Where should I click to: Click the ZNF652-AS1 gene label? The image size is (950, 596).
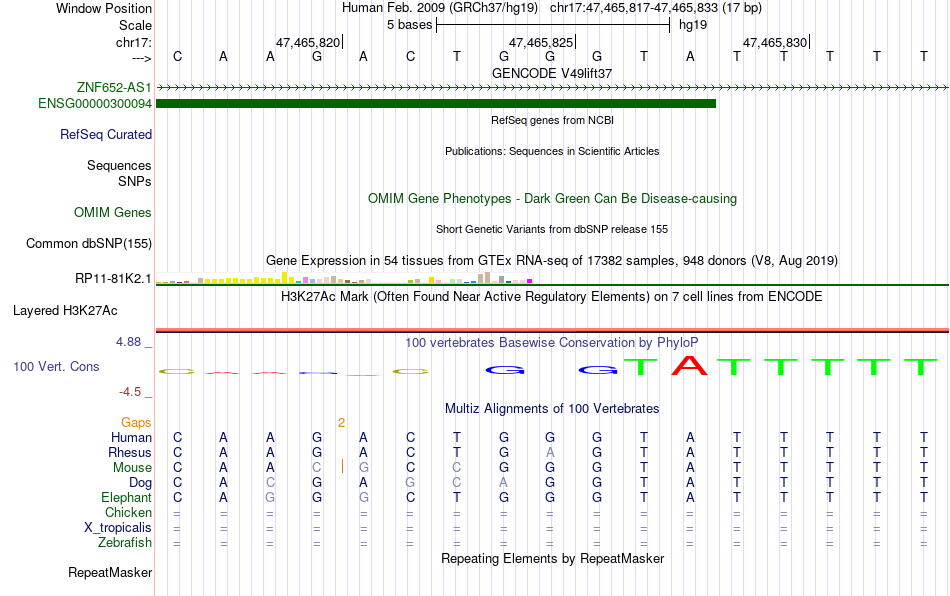pyautogui.click(x=114, y=87)
